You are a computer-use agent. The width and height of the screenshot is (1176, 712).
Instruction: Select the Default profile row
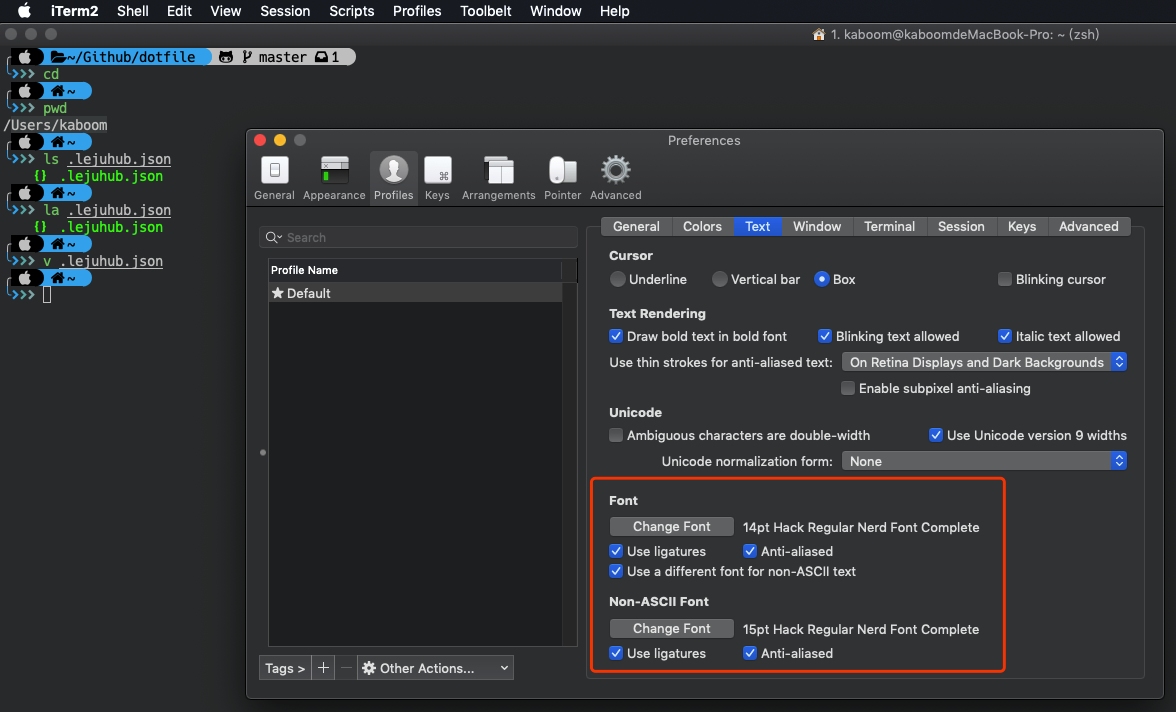coord(416,293)
